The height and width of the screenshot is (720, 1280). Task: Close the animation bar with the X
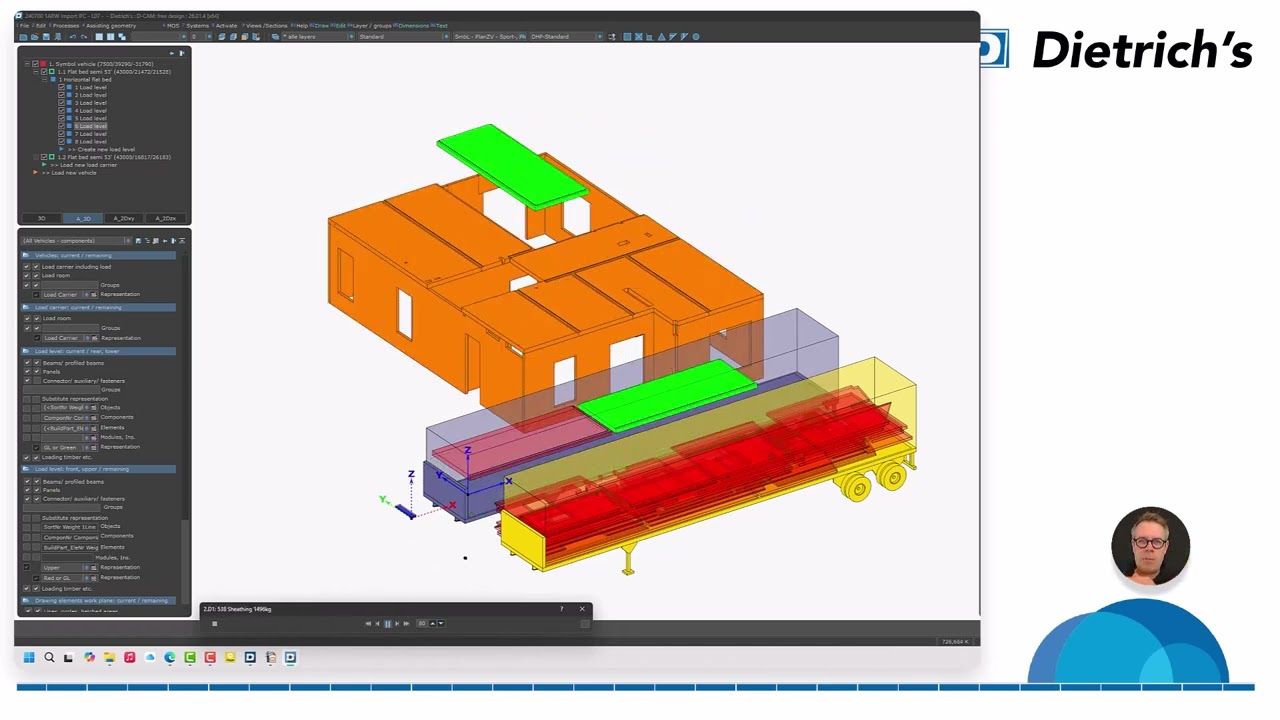582,609
